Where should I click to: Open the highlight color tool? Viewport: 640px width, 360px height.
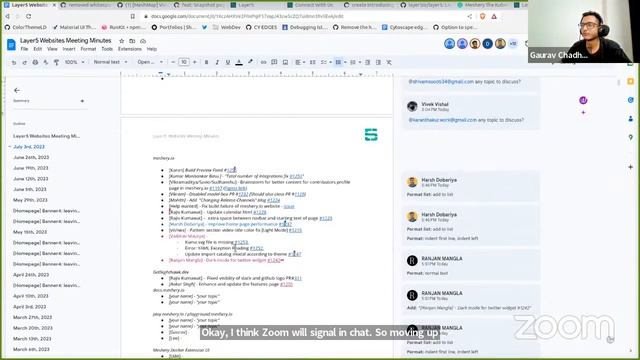coord(250,62)
